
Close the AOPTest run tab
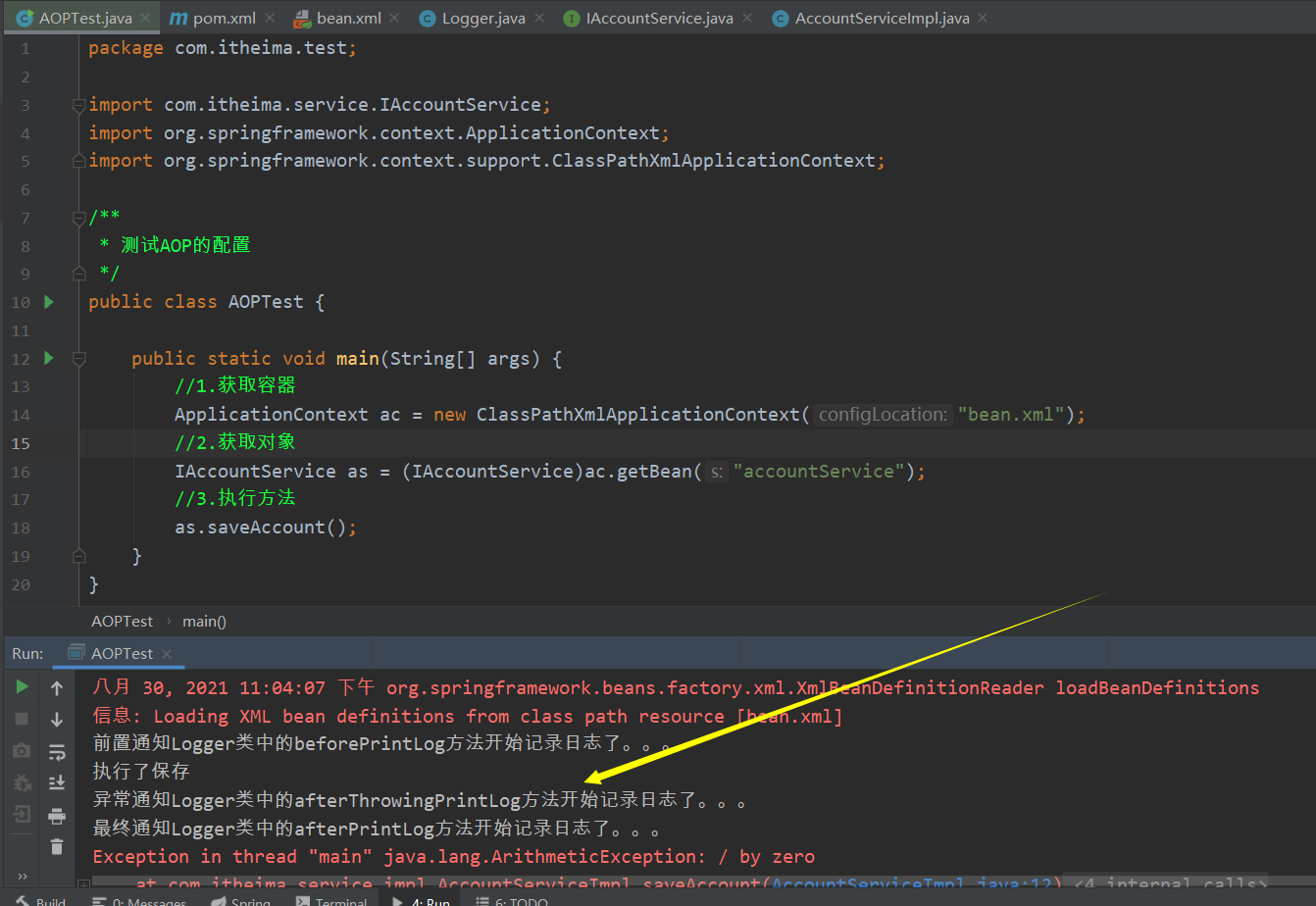click(167, 654)
